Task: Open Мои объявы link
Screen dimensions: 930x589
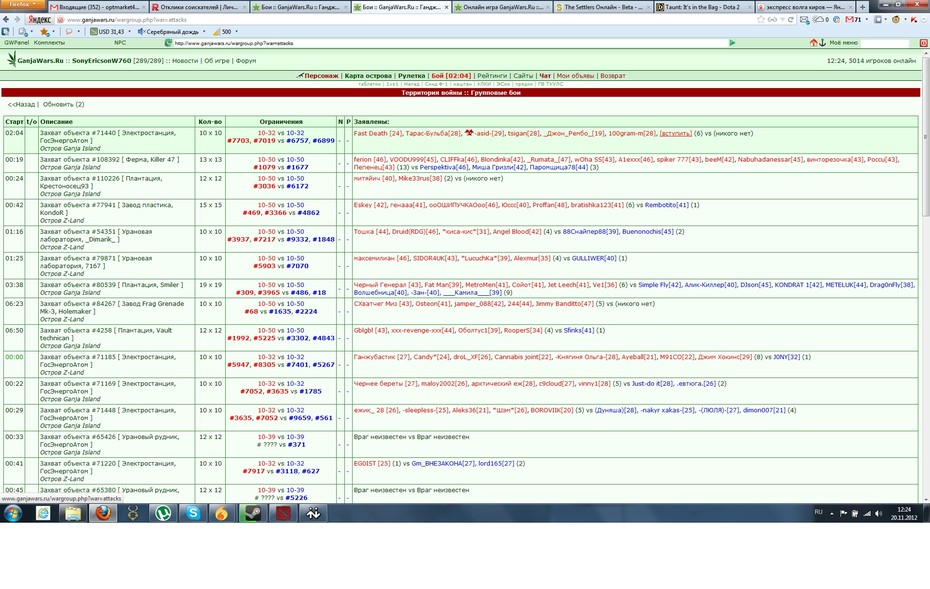Action: coord(575,76)
